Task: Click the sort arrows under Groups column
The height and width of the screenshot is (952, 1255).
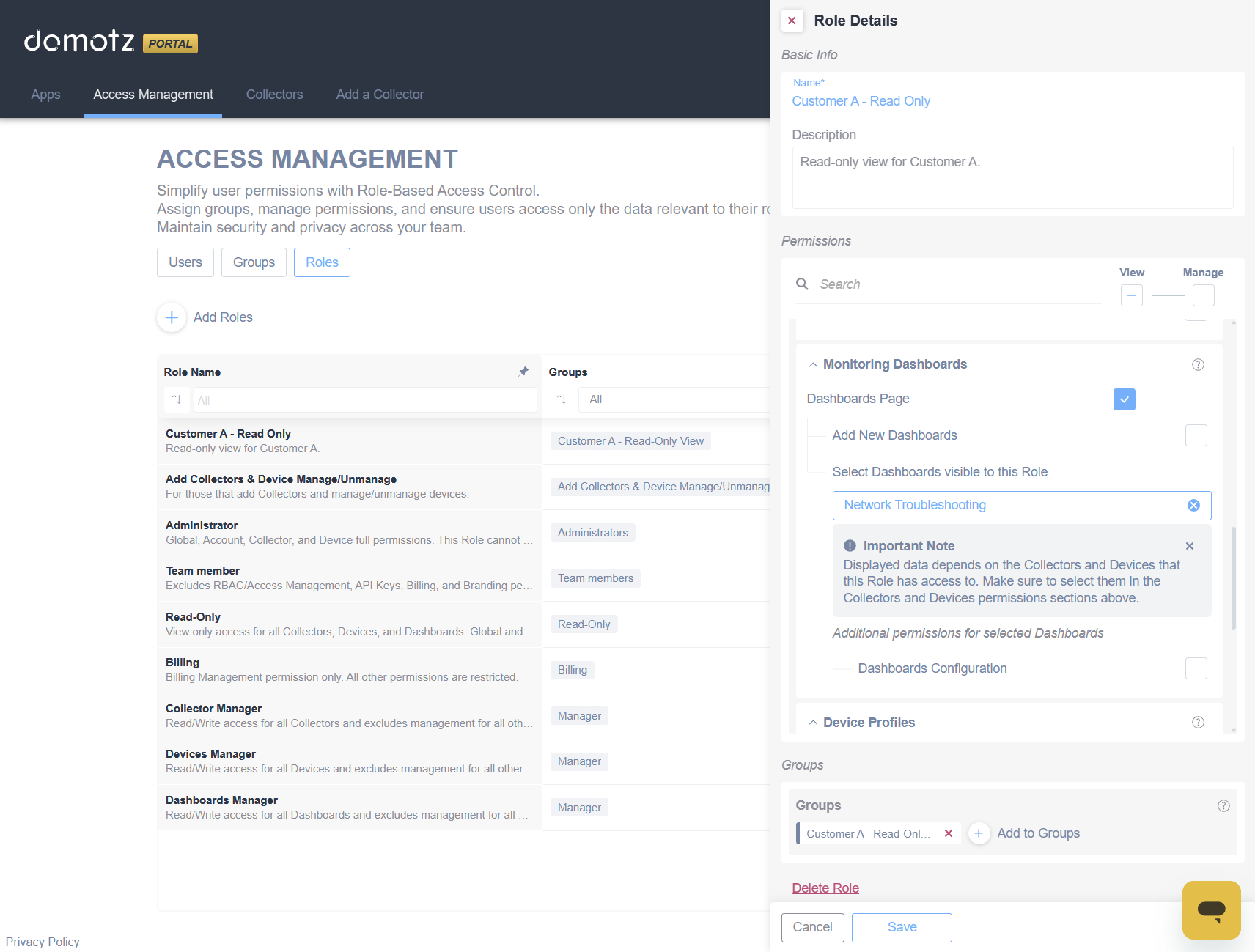Action: 562,399
